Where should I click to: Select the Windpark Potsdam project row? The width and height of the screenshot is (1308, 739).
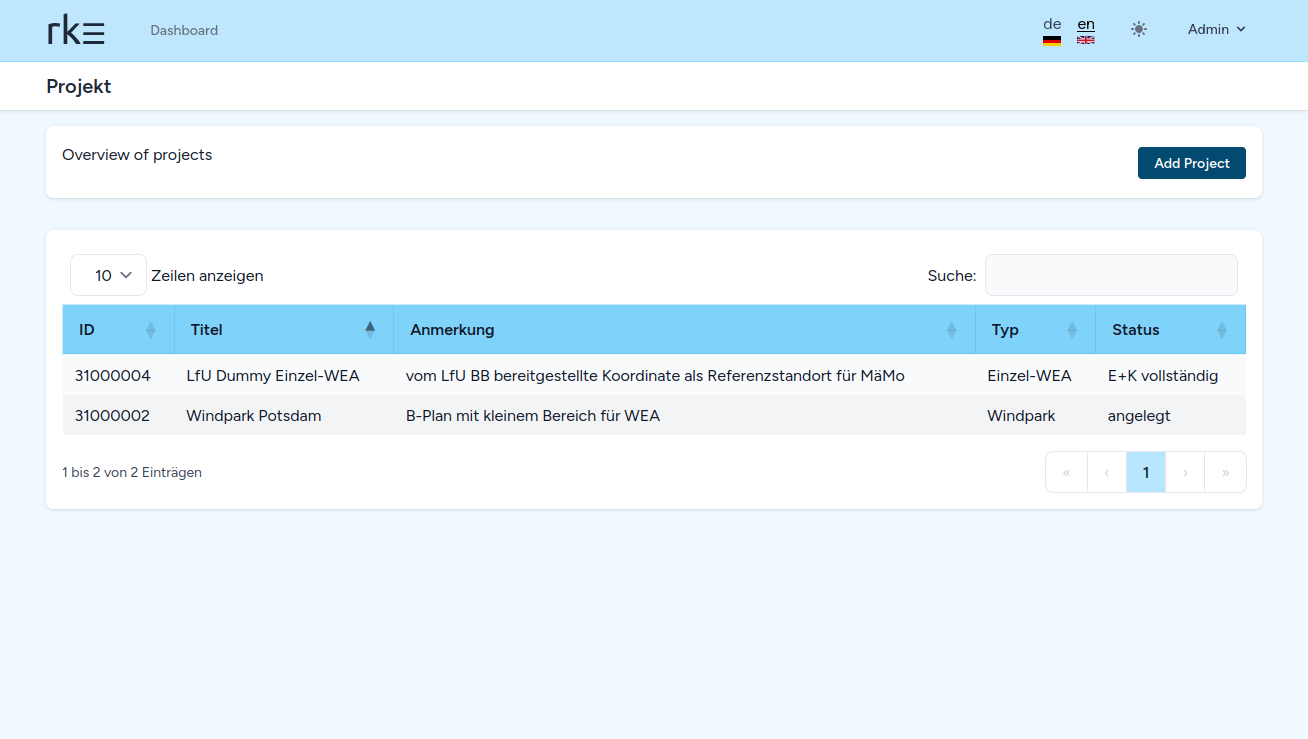(254, 416)
